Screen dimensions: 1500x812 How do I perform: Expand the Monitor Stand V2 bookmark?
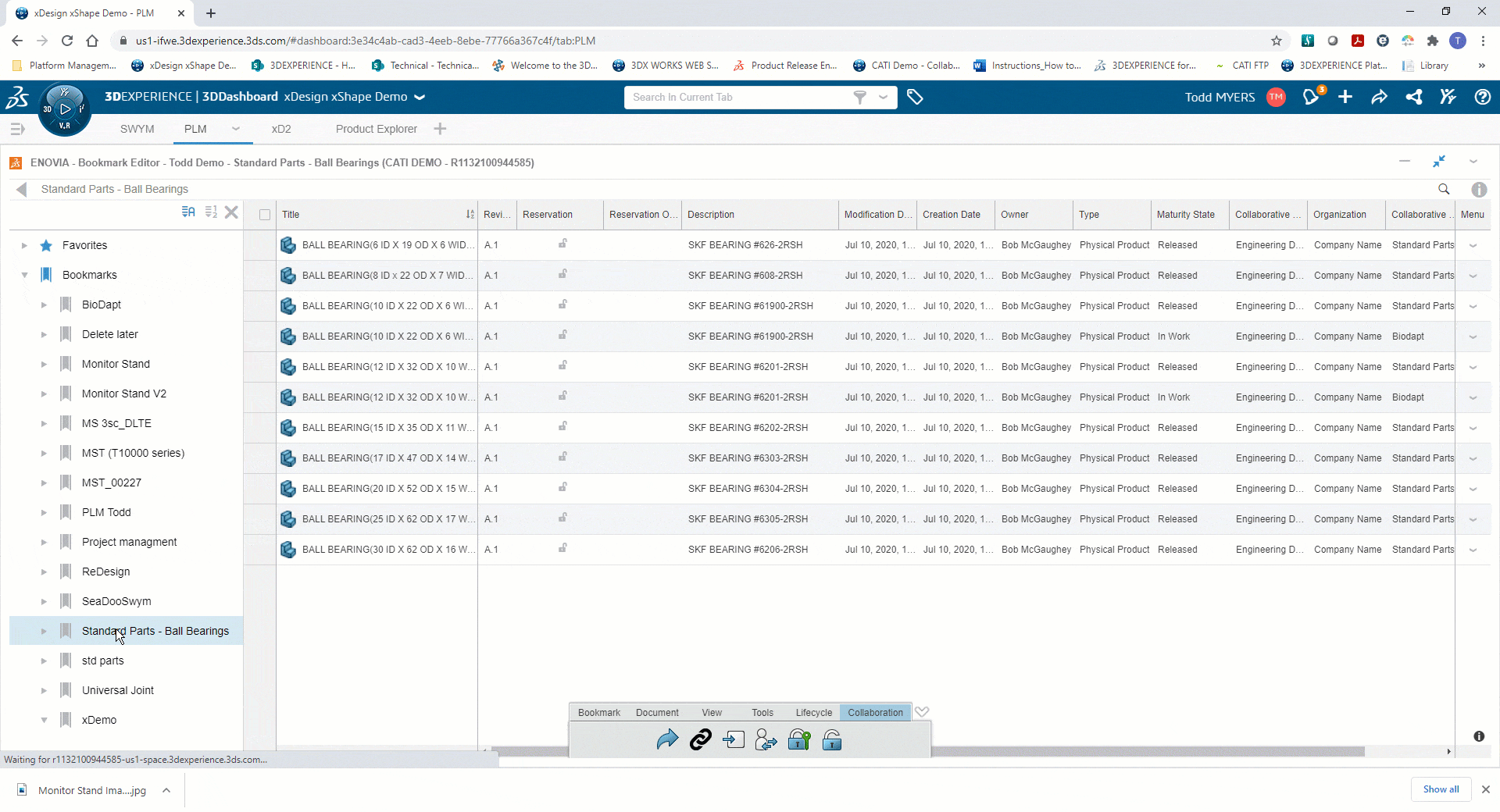point(44,394)
